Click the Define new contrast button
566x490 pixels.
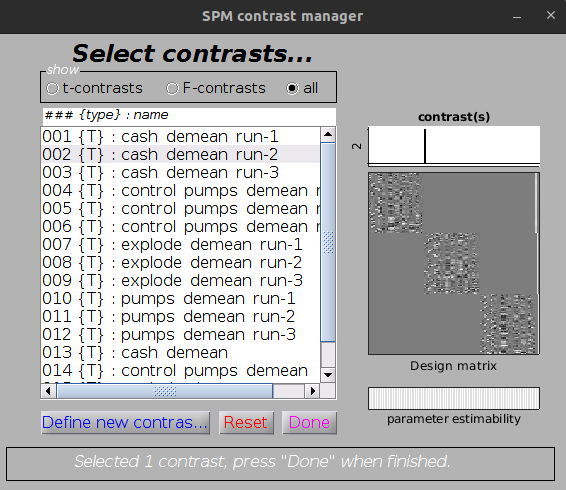[x=125, y=422]
